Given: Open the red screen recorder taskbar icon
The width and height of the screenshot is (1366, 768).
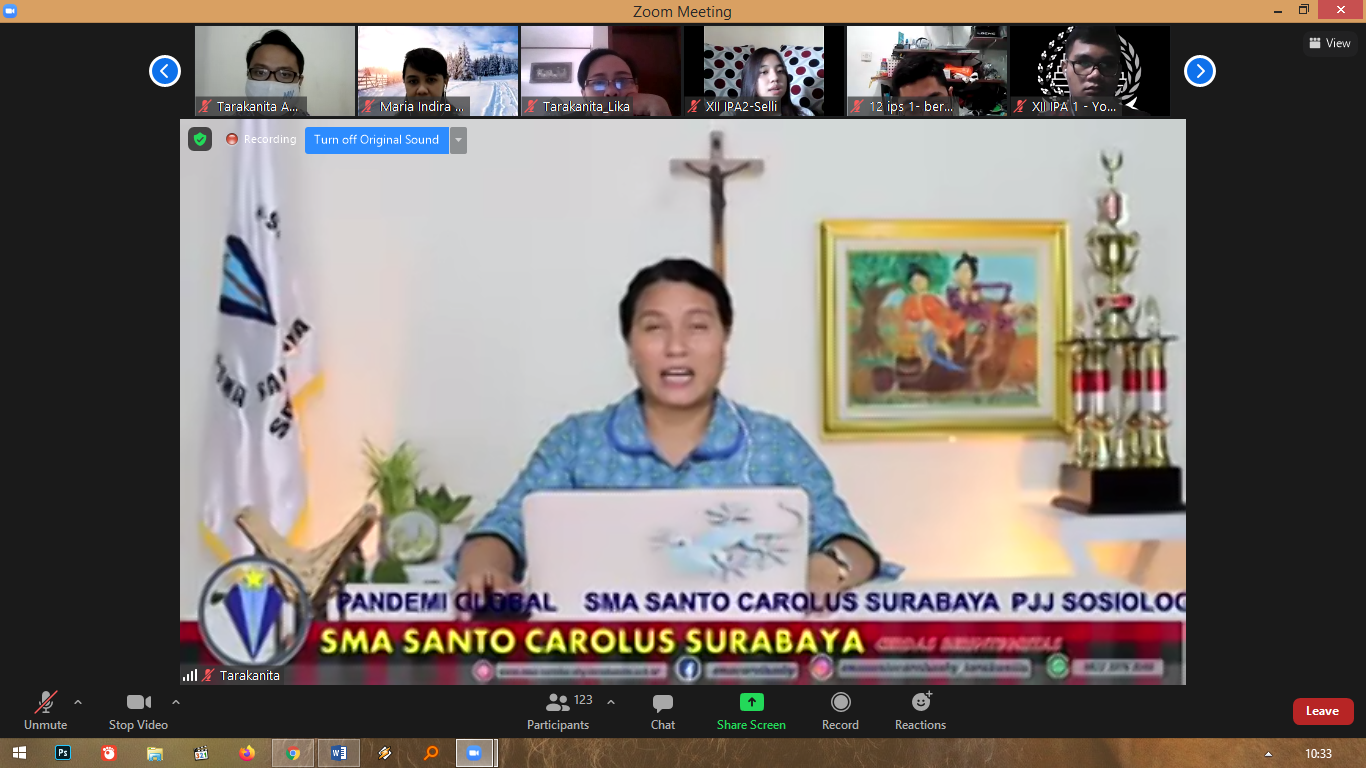Looking at the screenshot, I should tap(109, 753).
